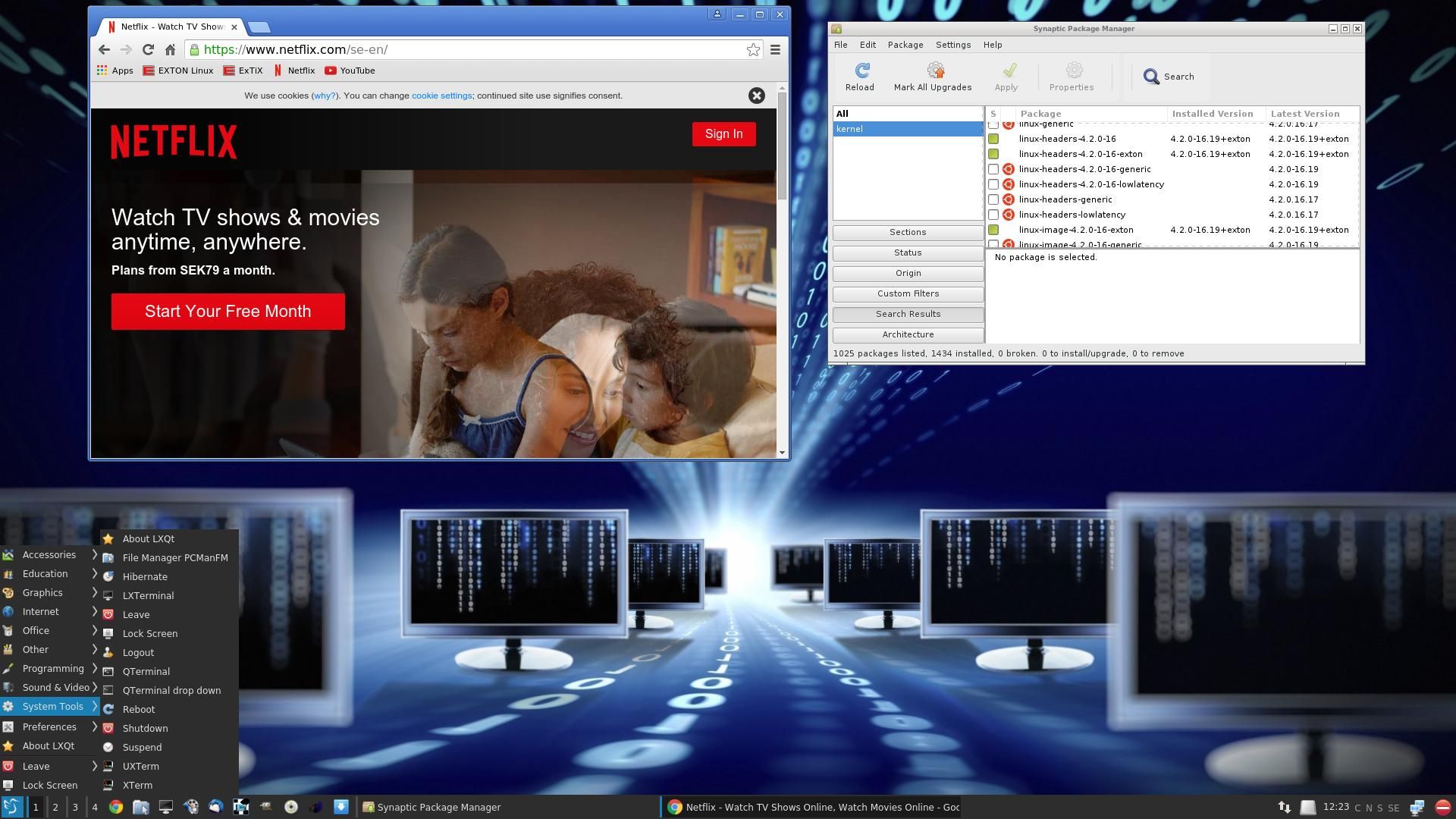Image resolution: width=1456 pixels, height=819 pixels.
Task: Open the Chrome hamburger menu
Action: coord(775,49)
